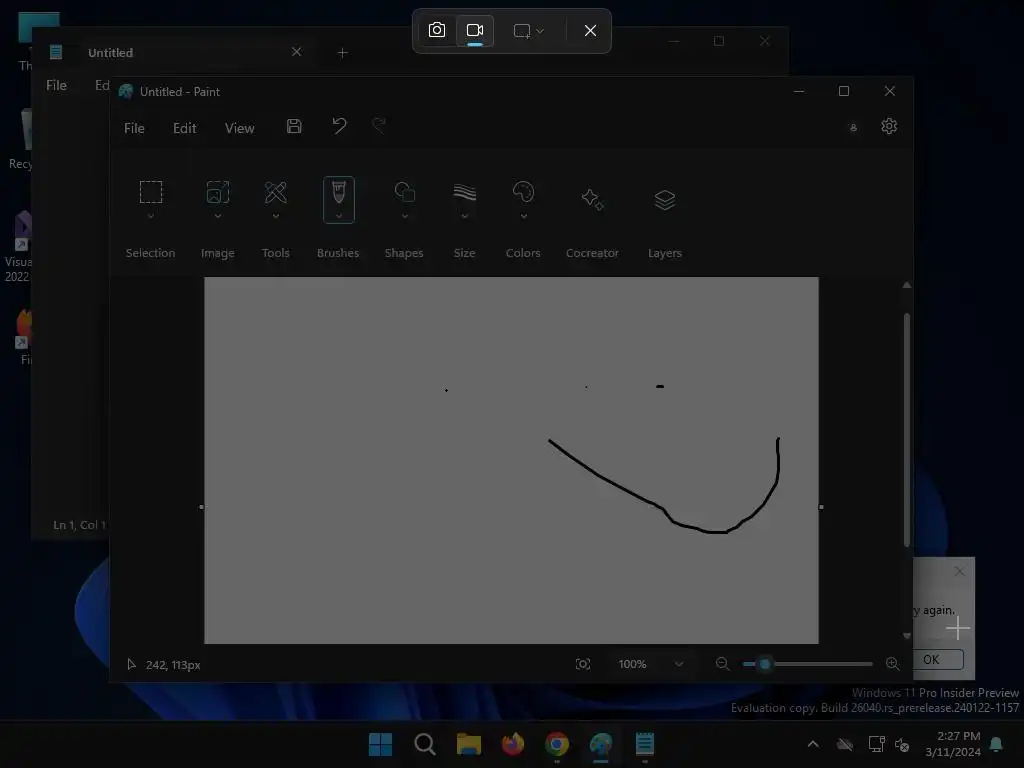This screenshot has height=768, width=1024.
Task: Launch Firefox from taskbar
Action: coord(513,744)
